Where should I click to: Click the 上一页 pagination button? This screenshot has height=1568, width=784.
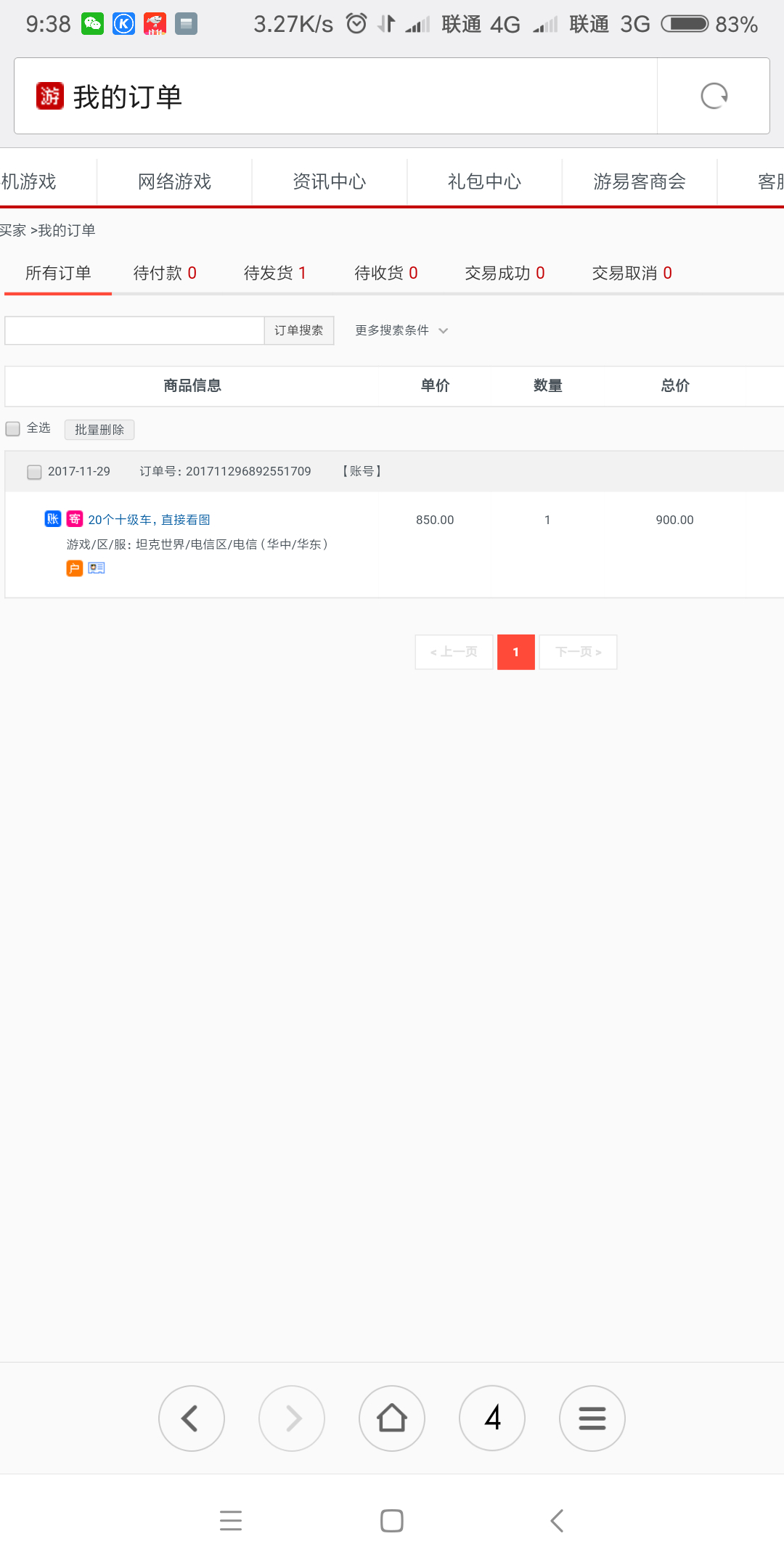(x=454, y=652)
